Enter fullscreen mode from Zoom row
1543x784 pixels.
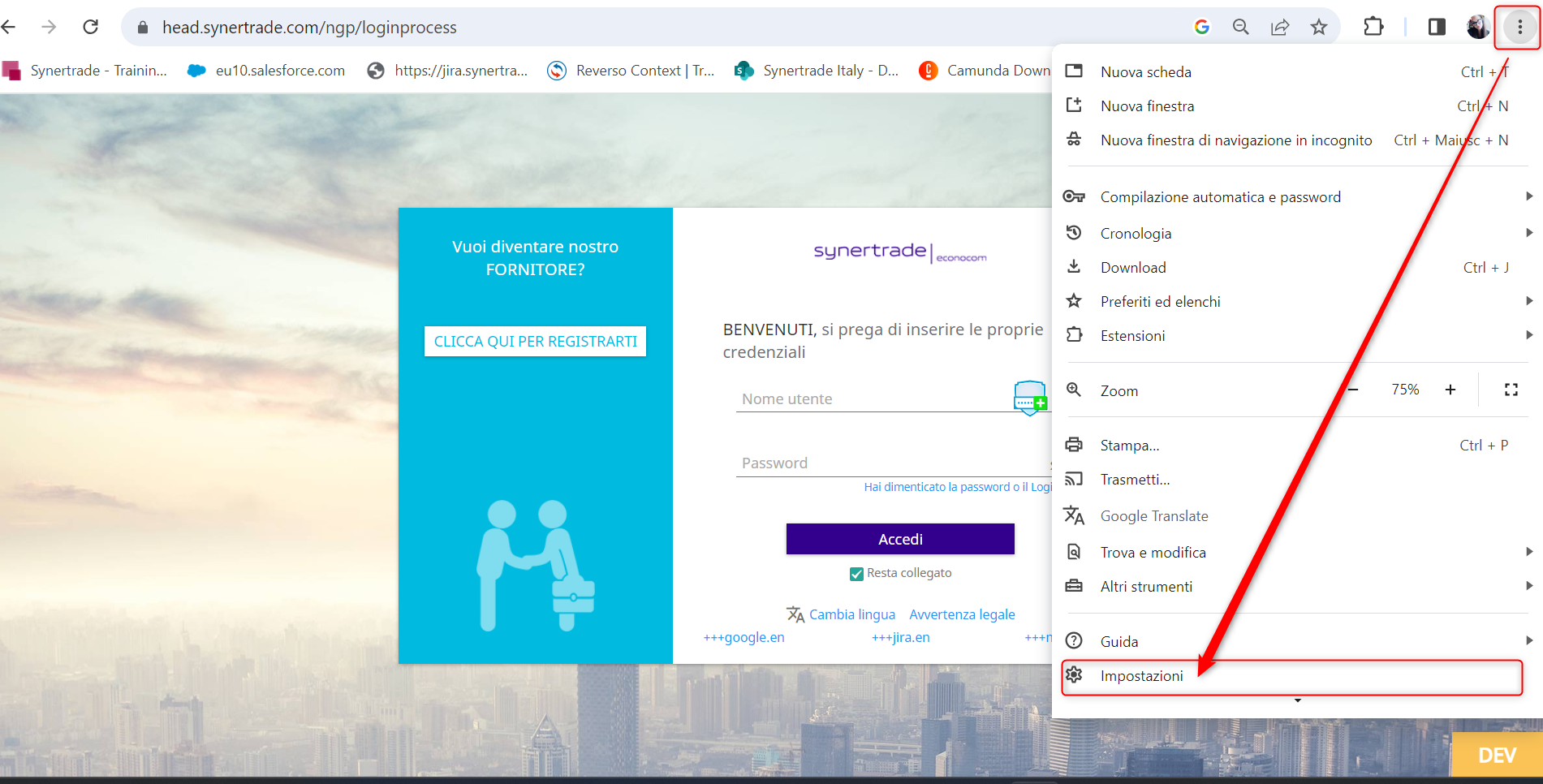click(x=1511, y=390)
